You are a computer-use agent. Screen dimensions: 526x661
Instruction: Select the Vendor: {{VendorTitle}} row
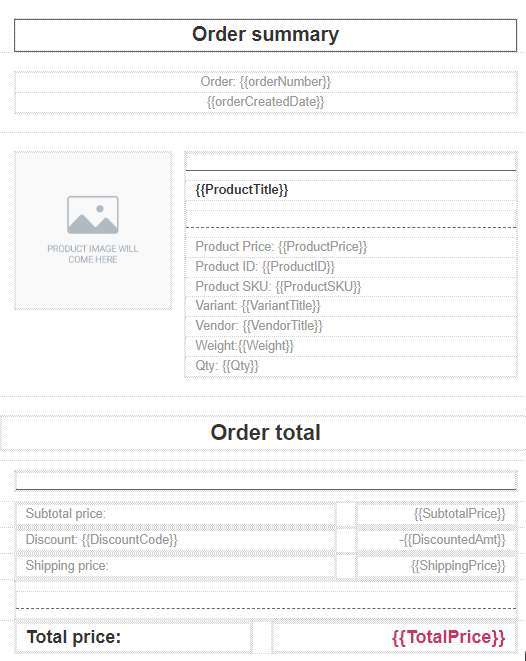pos(351,326)
